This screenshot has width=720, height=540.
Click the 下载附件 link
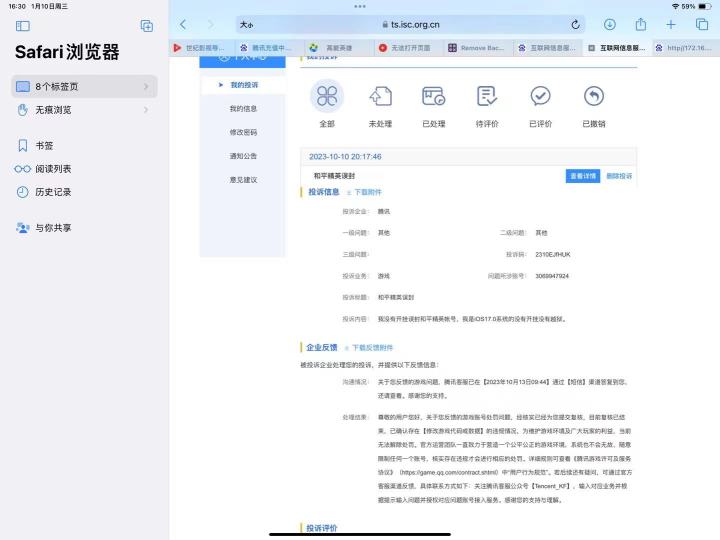coord(365,192)
